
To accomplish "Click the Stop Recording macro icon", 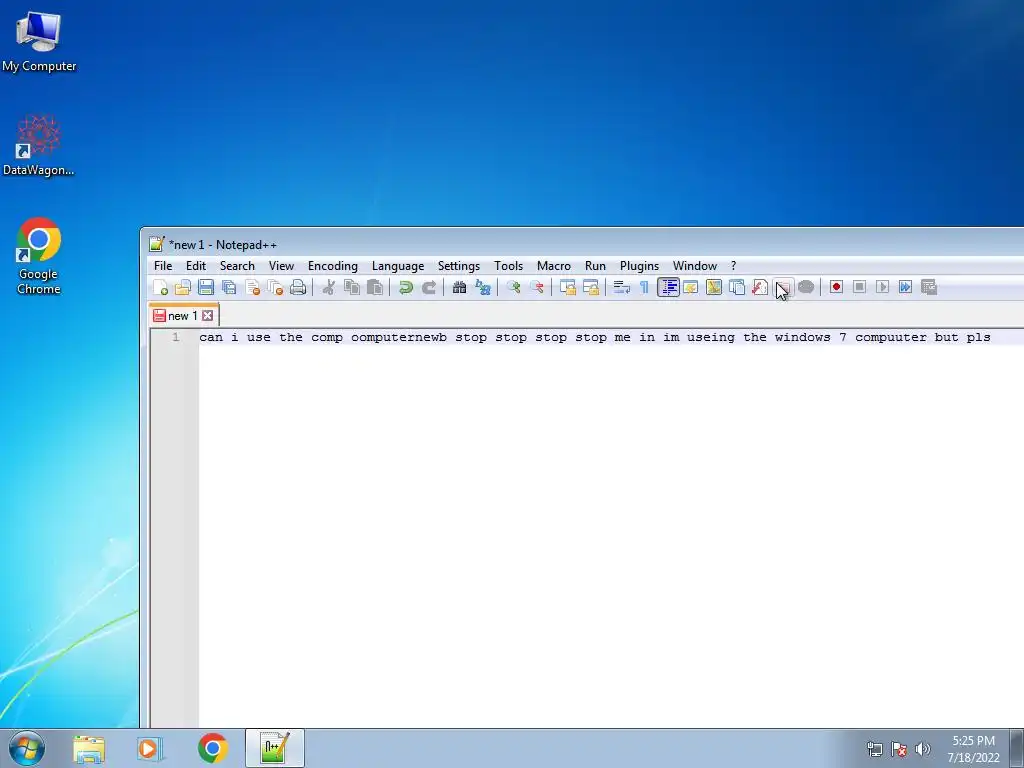I will [859, 287].
